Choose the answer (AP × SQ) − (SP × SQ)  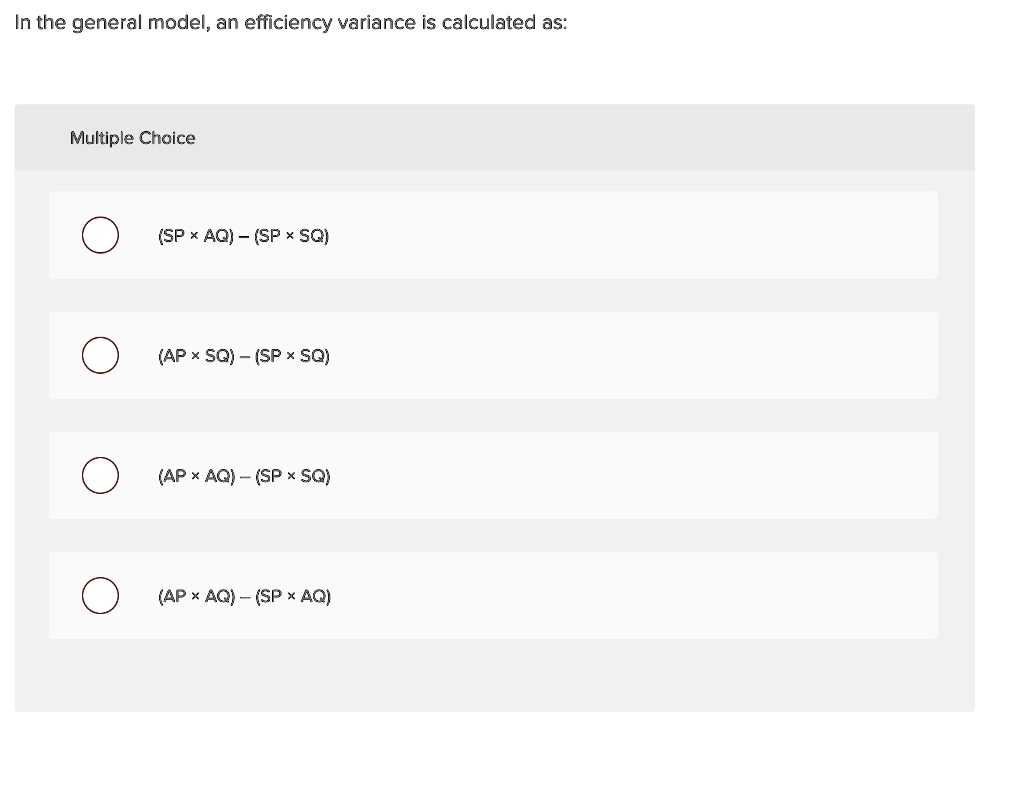click(x=244, y=355)
